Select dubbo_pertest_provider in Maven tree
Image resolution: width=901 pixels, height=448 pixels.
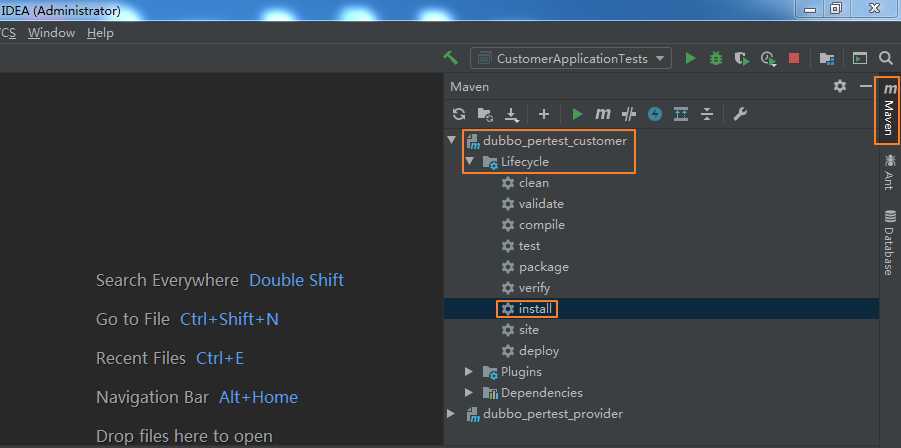pyautogui.click(x=553, y=414)
